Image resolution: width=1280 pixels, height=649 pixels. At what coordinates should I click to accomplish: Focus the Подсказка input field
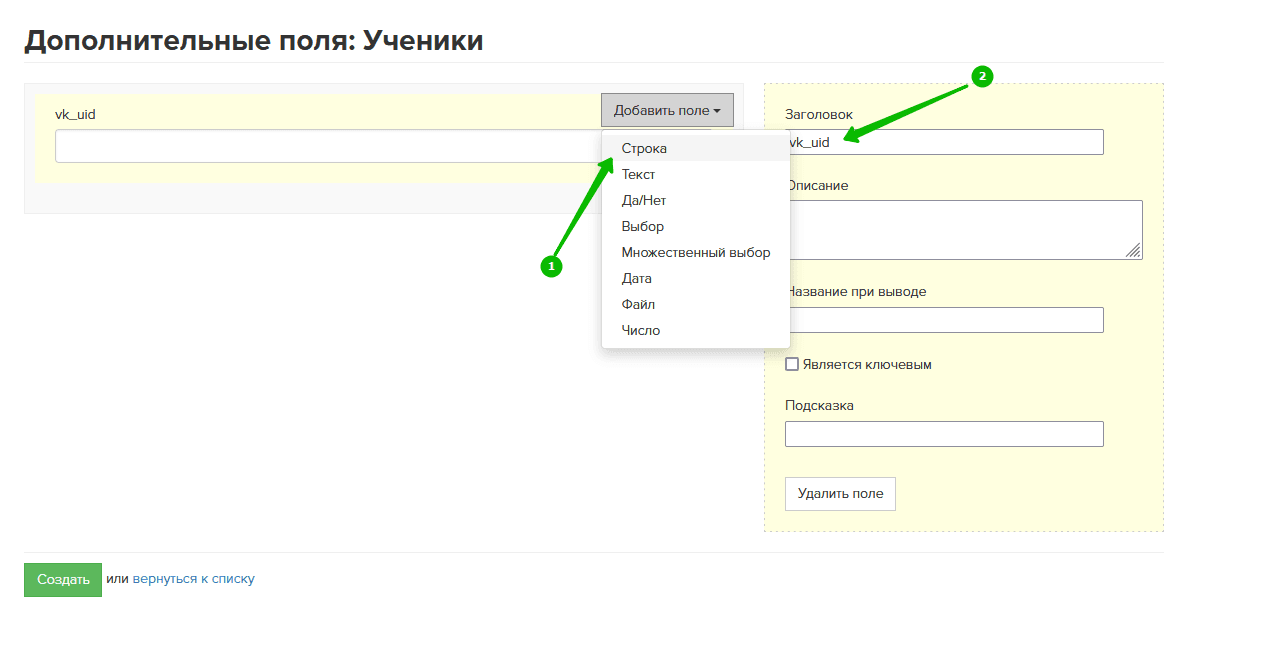[x=943, y=434]
